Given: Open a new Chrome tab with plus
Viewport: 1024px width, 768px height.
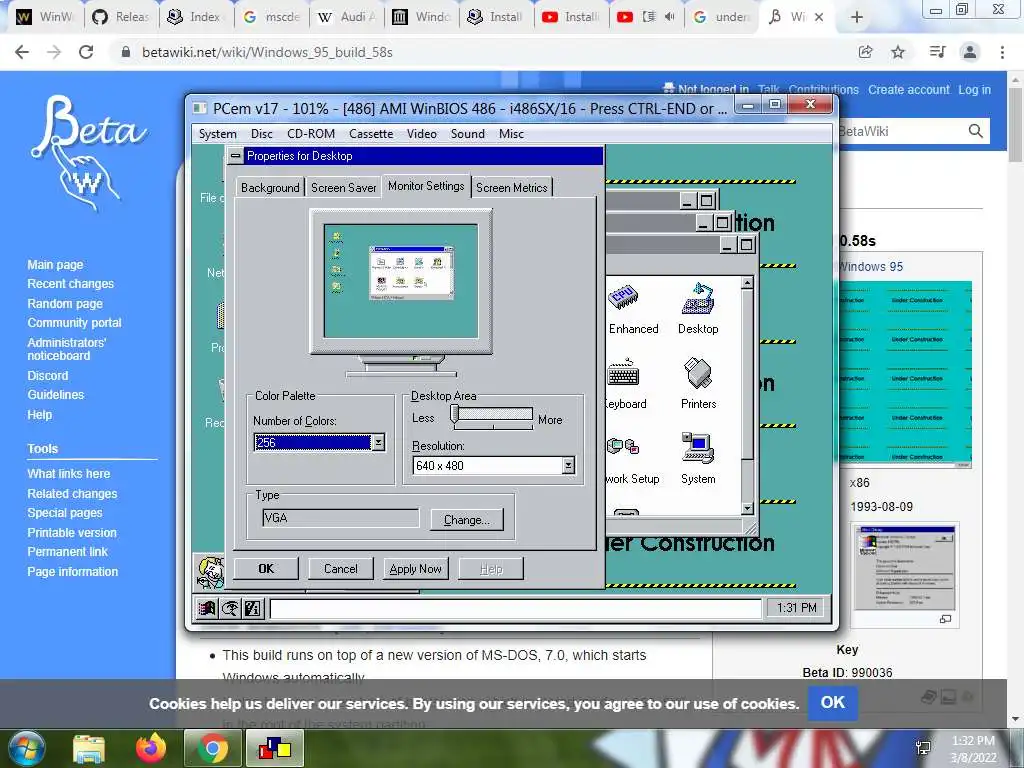Looking at the screenshot, I should coord(857,18).
